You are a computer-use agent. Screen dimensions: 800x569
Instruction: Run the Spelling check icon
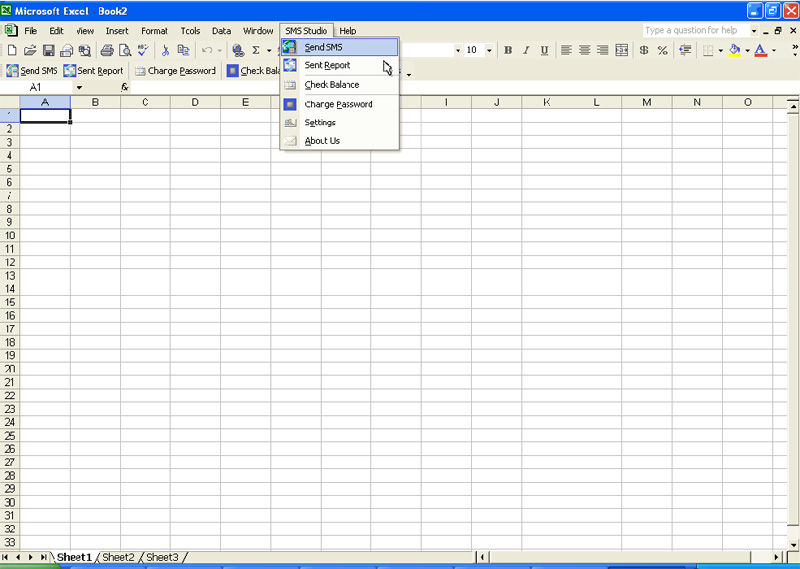pos(143,50)
